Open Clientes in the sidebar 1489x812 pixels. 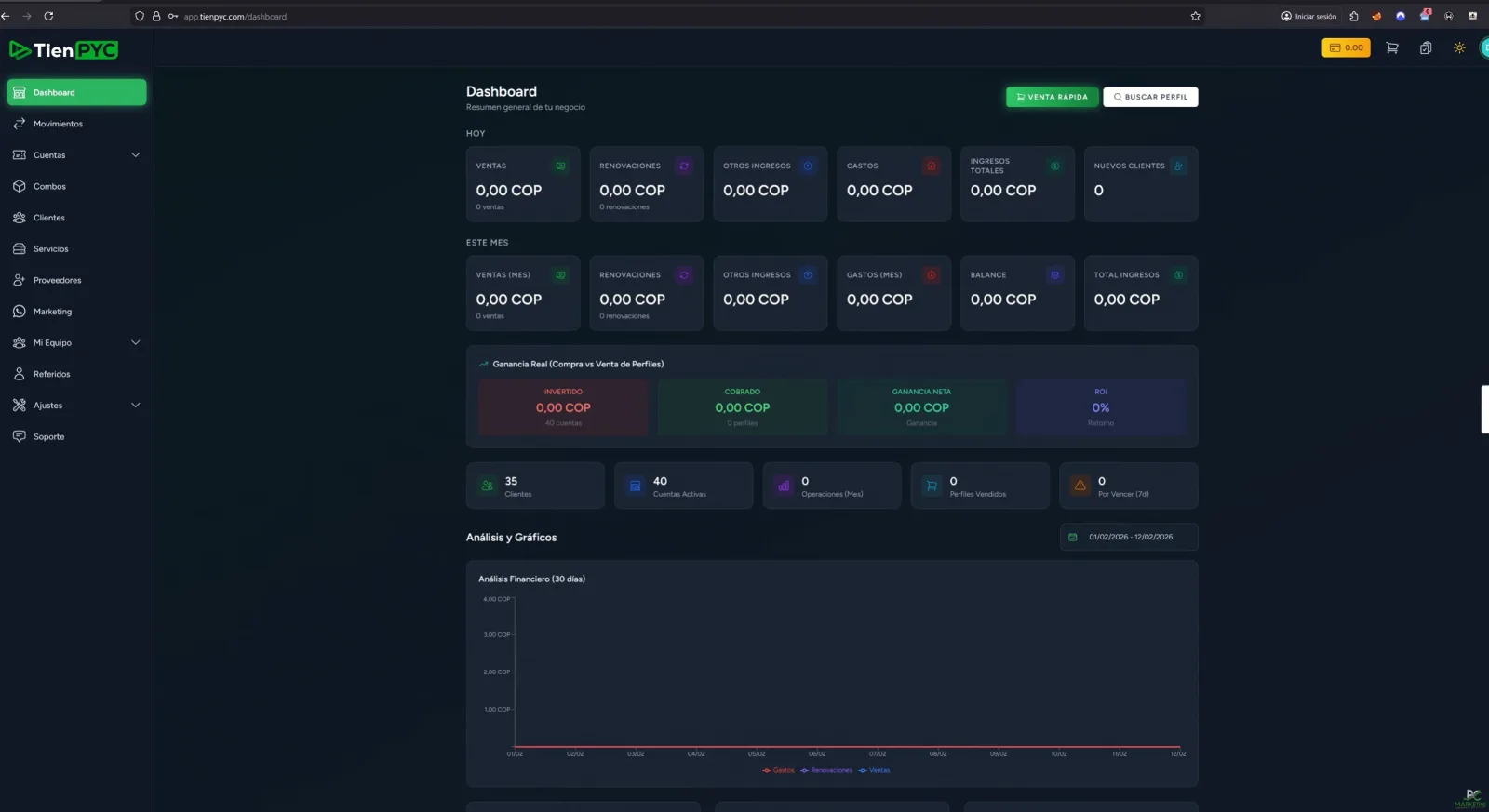coord(76,218)
